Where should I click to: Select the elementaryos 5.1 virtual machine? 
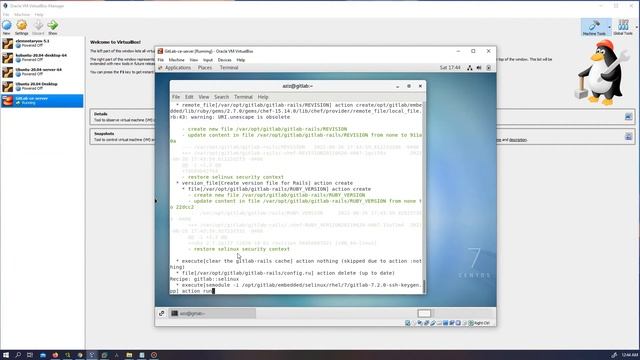click(42, 43)
